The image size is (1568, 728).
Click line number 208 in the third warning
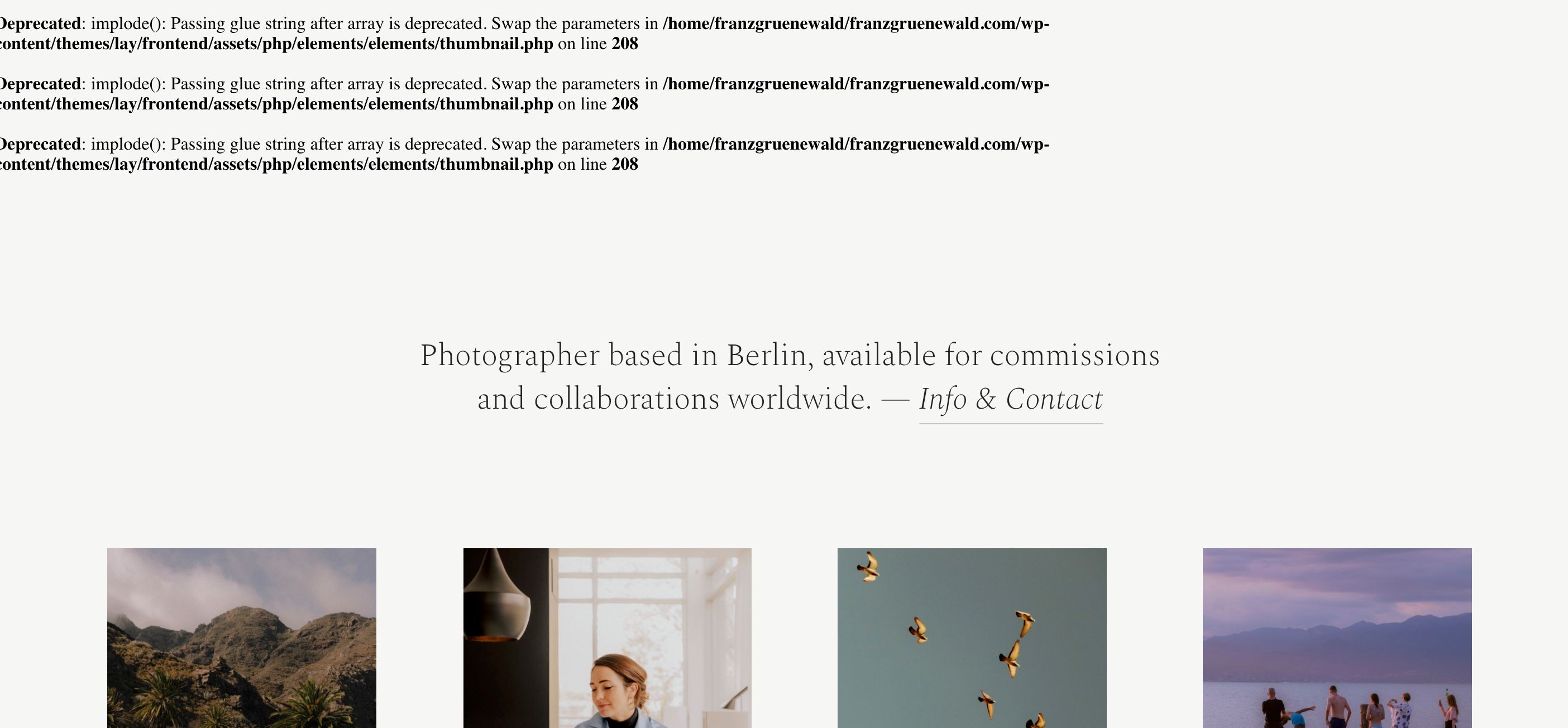[x=624, y=164]
